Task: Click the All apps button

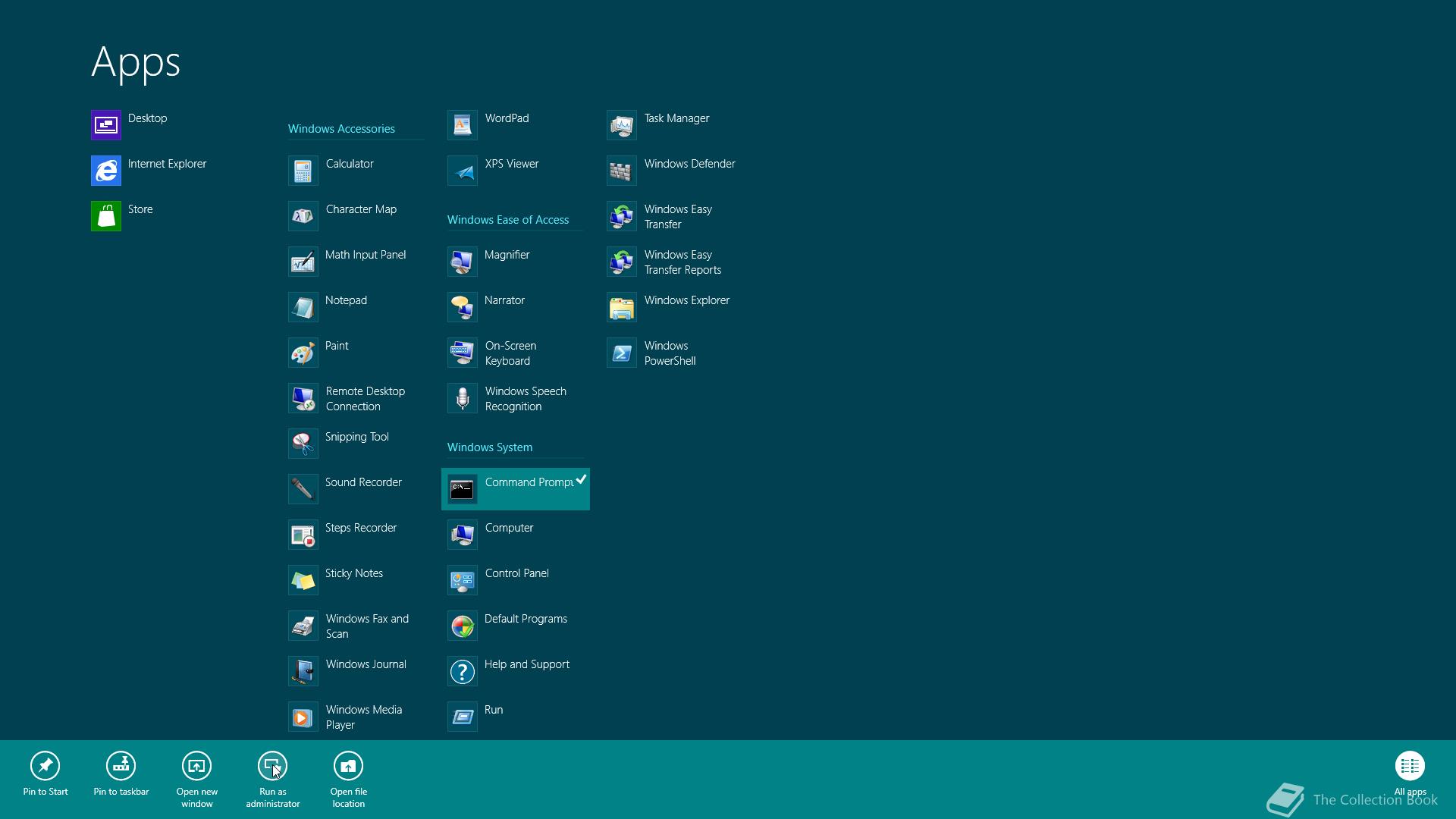Action: pos(1410,774)
